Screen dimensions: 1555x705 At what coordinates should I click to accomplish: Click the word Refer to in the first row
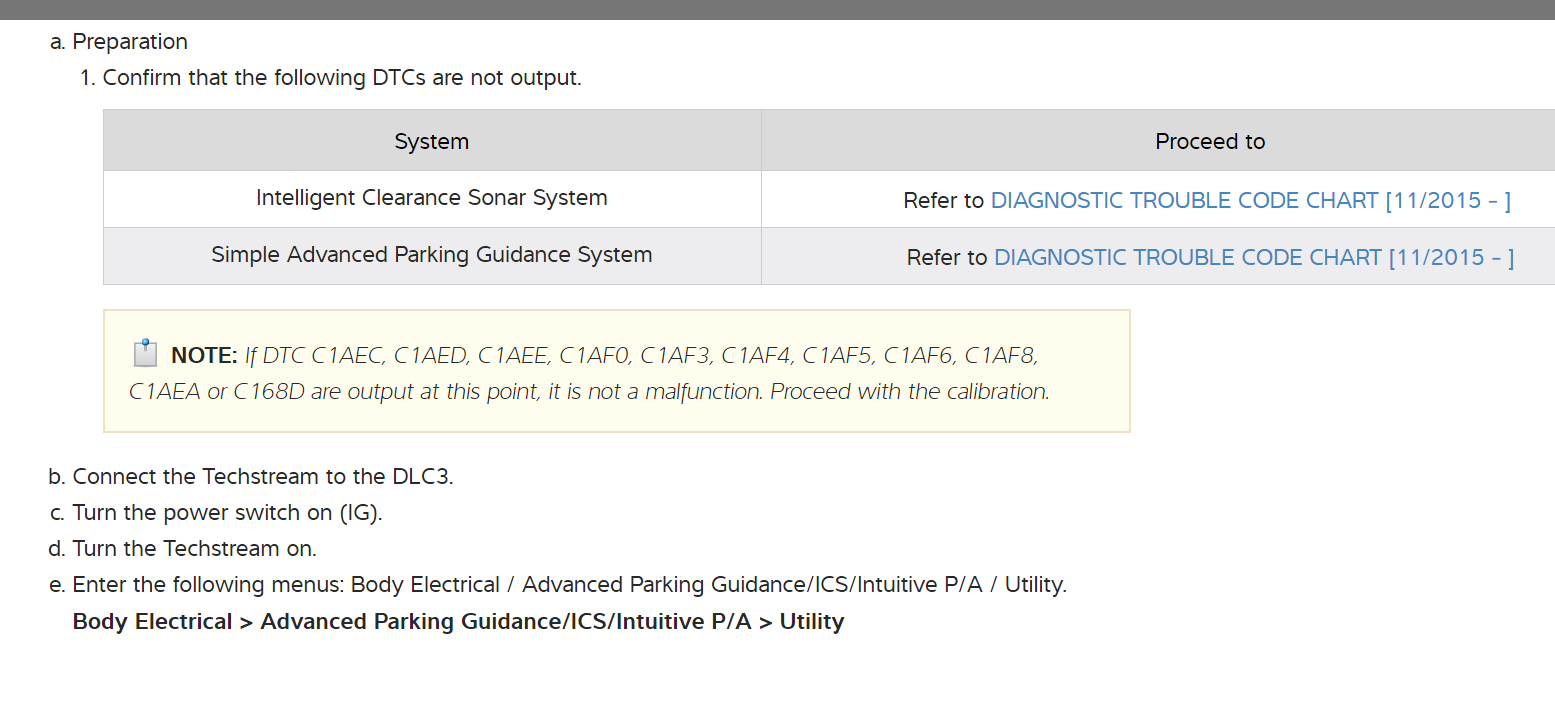(x=943, y=201)
